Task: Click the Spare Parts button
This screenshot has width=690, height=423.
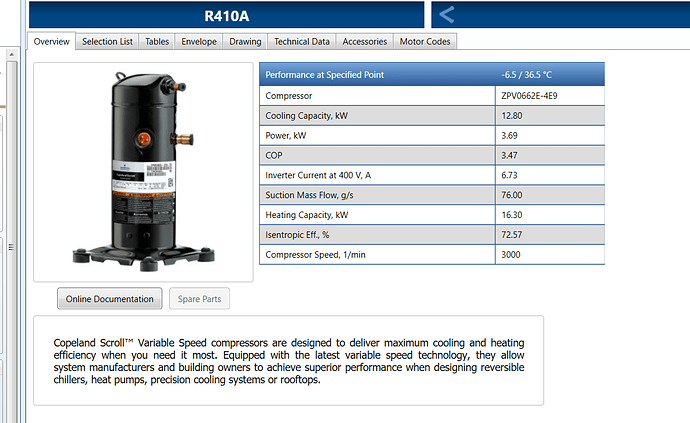Action: tap(199, 299)
